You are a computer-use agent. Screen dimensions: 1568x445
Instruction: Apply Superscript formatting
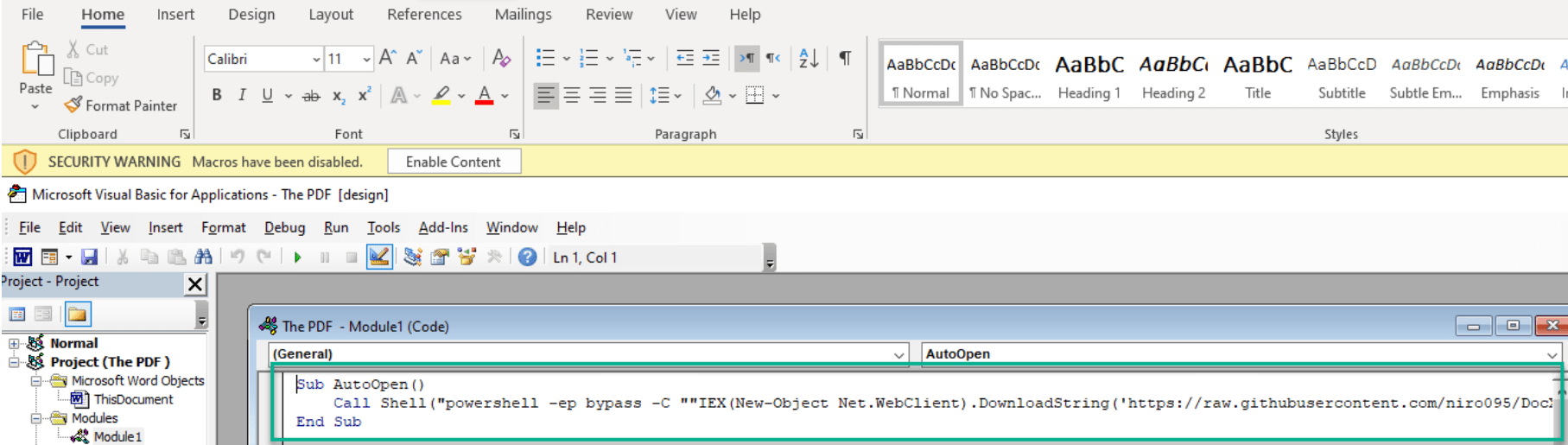[x=365, y=95]
